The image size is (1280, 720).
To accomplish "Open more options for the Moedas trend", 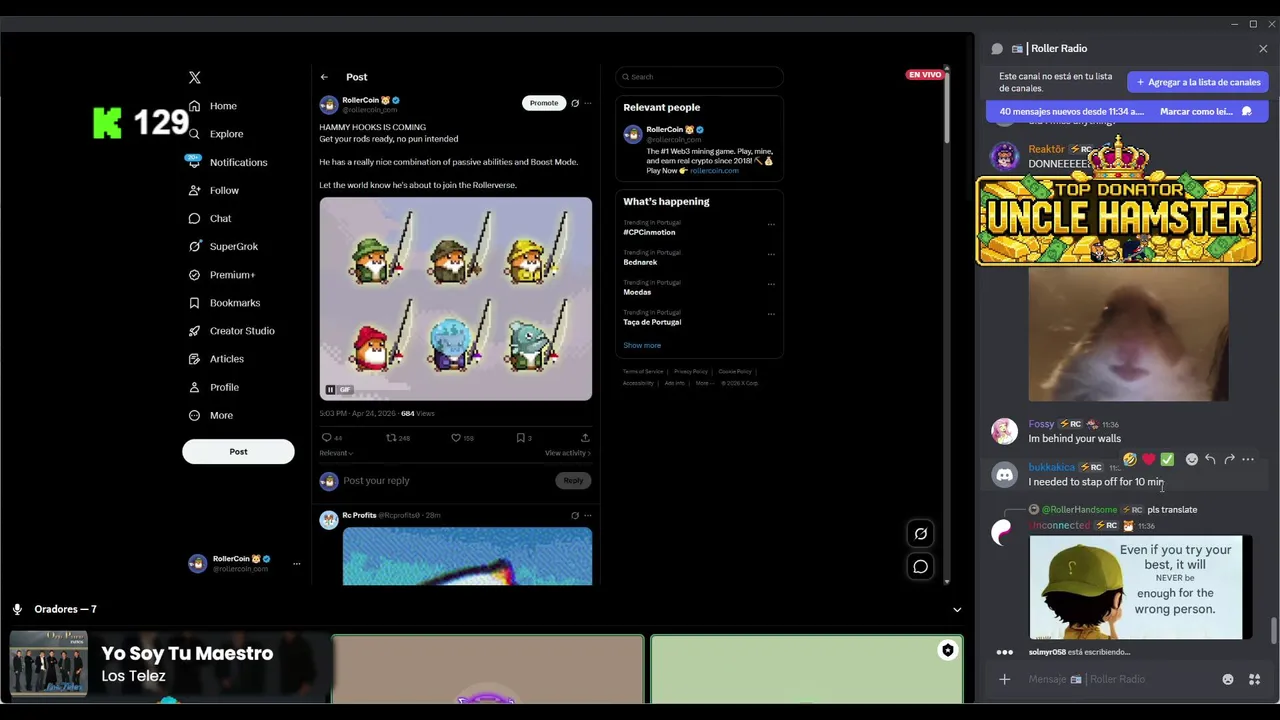I will point(771,284).
